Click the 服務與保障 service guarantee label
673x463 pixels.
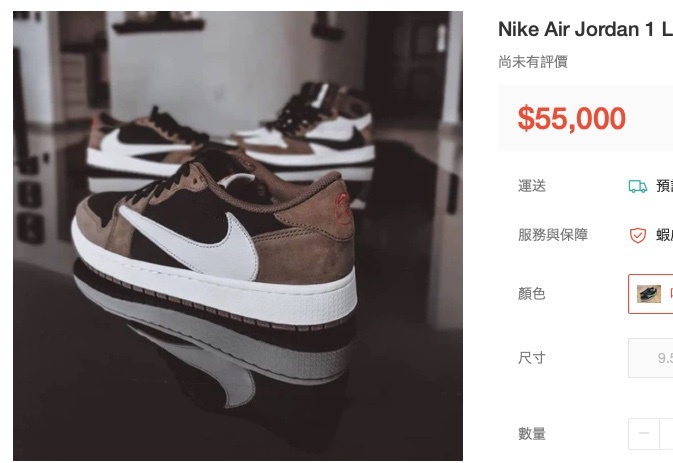pyautogui.click(x=553, y=235)
